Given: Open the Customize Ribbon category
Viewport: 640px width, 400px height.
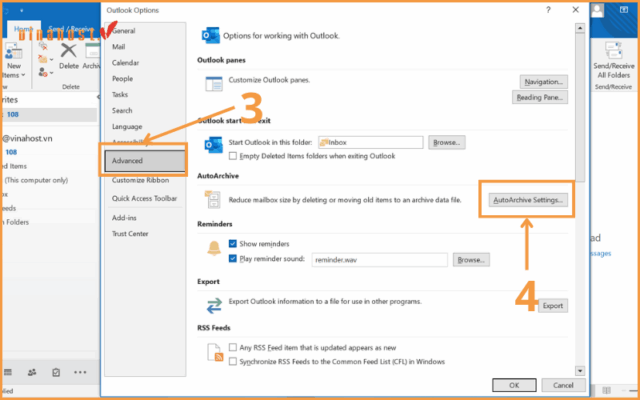Looking at the screenshot, I should pyautogui.click(x=141, y=178).
